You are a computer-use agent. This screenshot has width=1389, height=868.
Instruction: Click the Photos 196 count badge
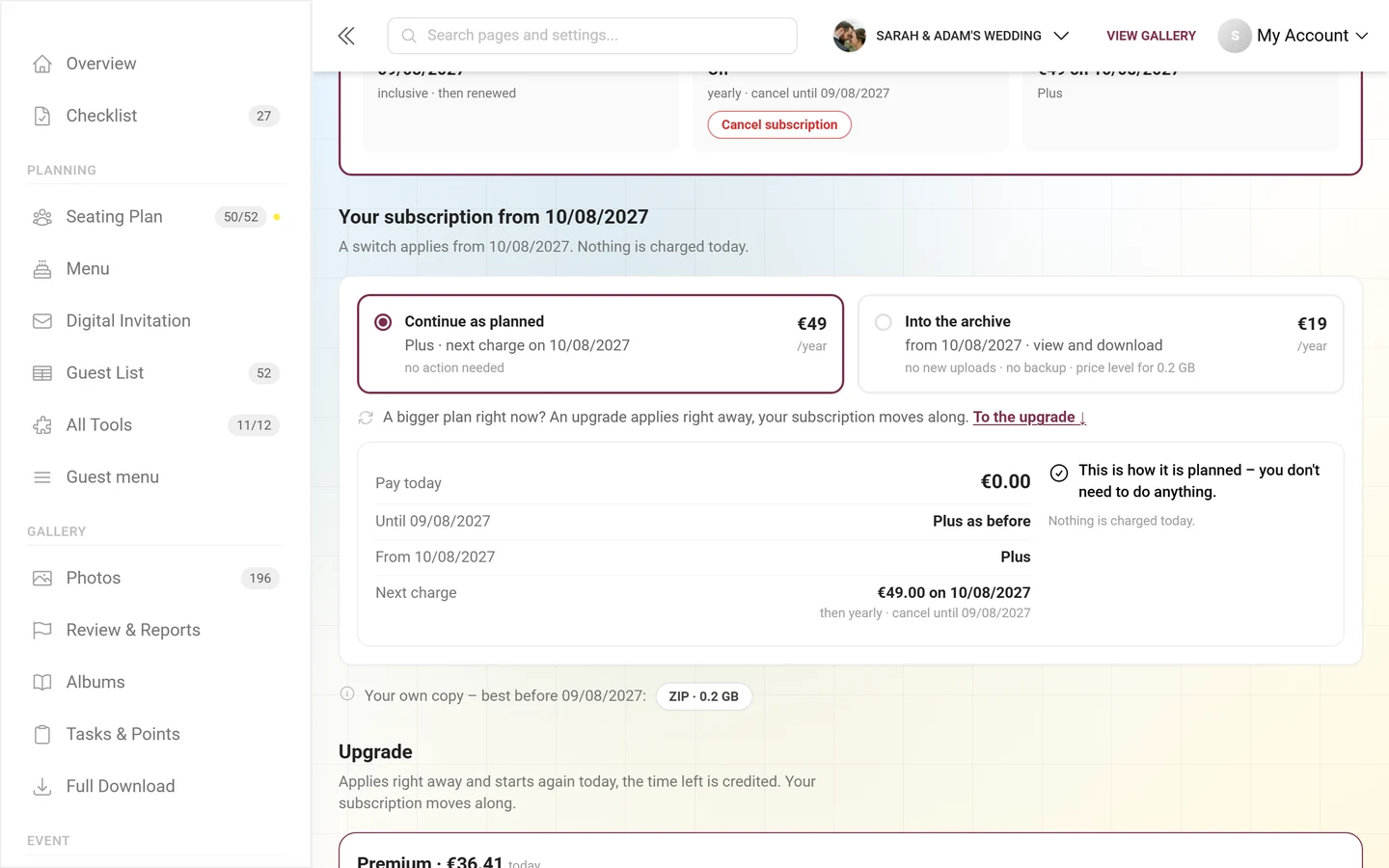coord(260,579)
